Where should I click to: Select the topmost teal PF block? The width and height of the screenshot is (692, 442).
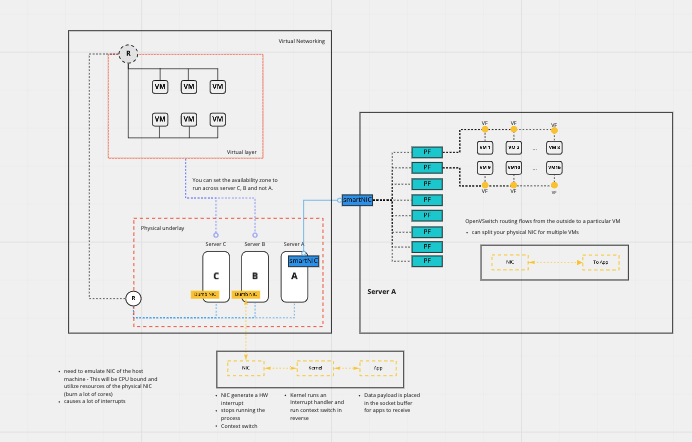point(427,152)
